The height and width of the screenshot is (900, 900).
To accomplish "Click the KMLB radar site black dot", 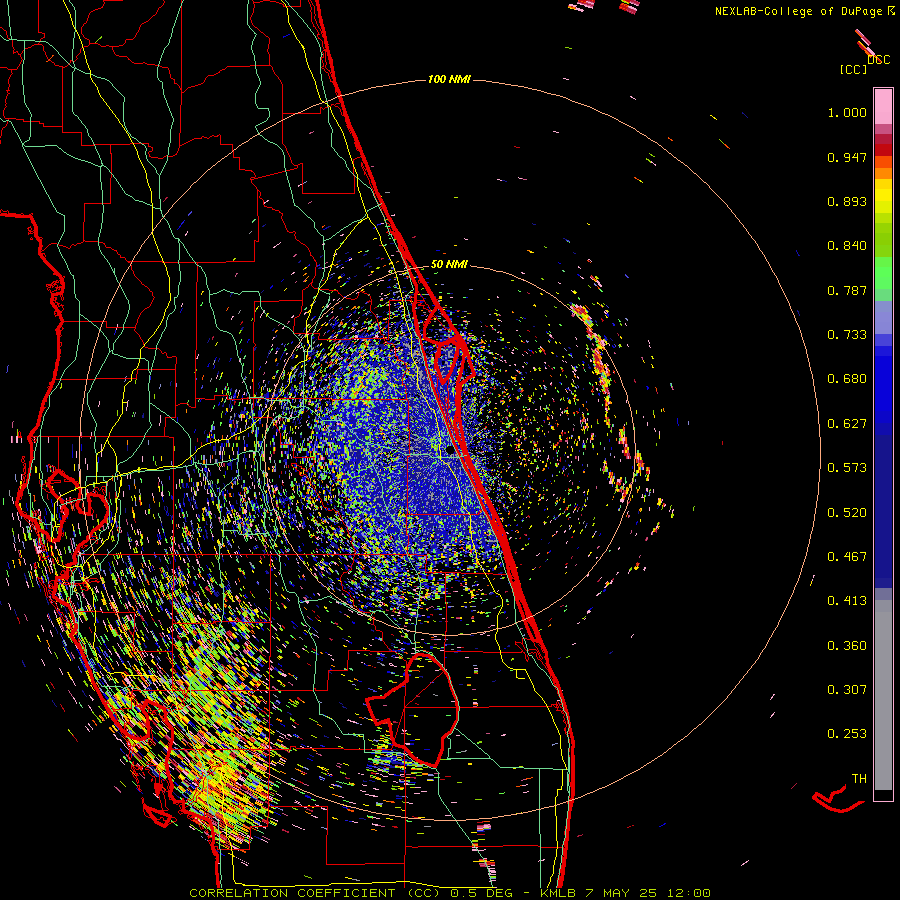I will pos(451,451).
